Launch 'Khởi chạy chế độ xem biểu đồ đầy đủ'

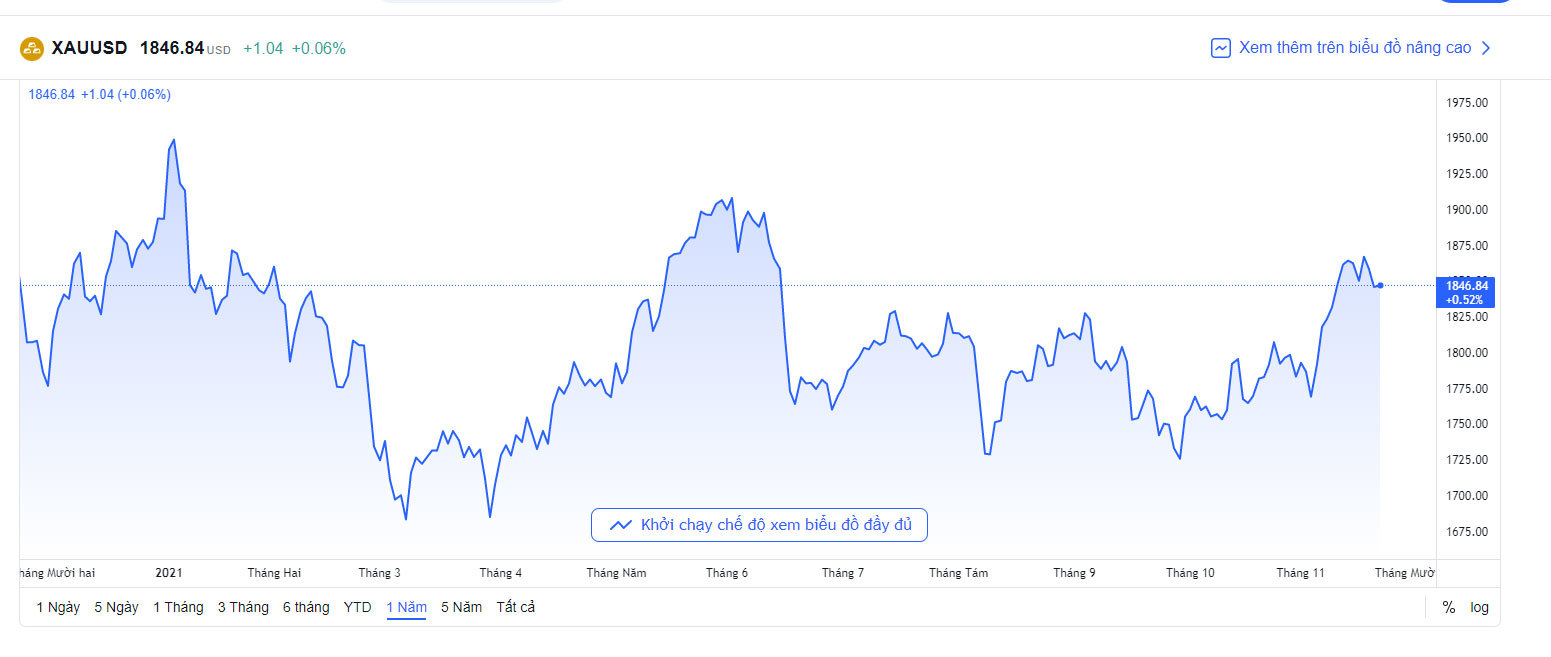click(759, 525)
